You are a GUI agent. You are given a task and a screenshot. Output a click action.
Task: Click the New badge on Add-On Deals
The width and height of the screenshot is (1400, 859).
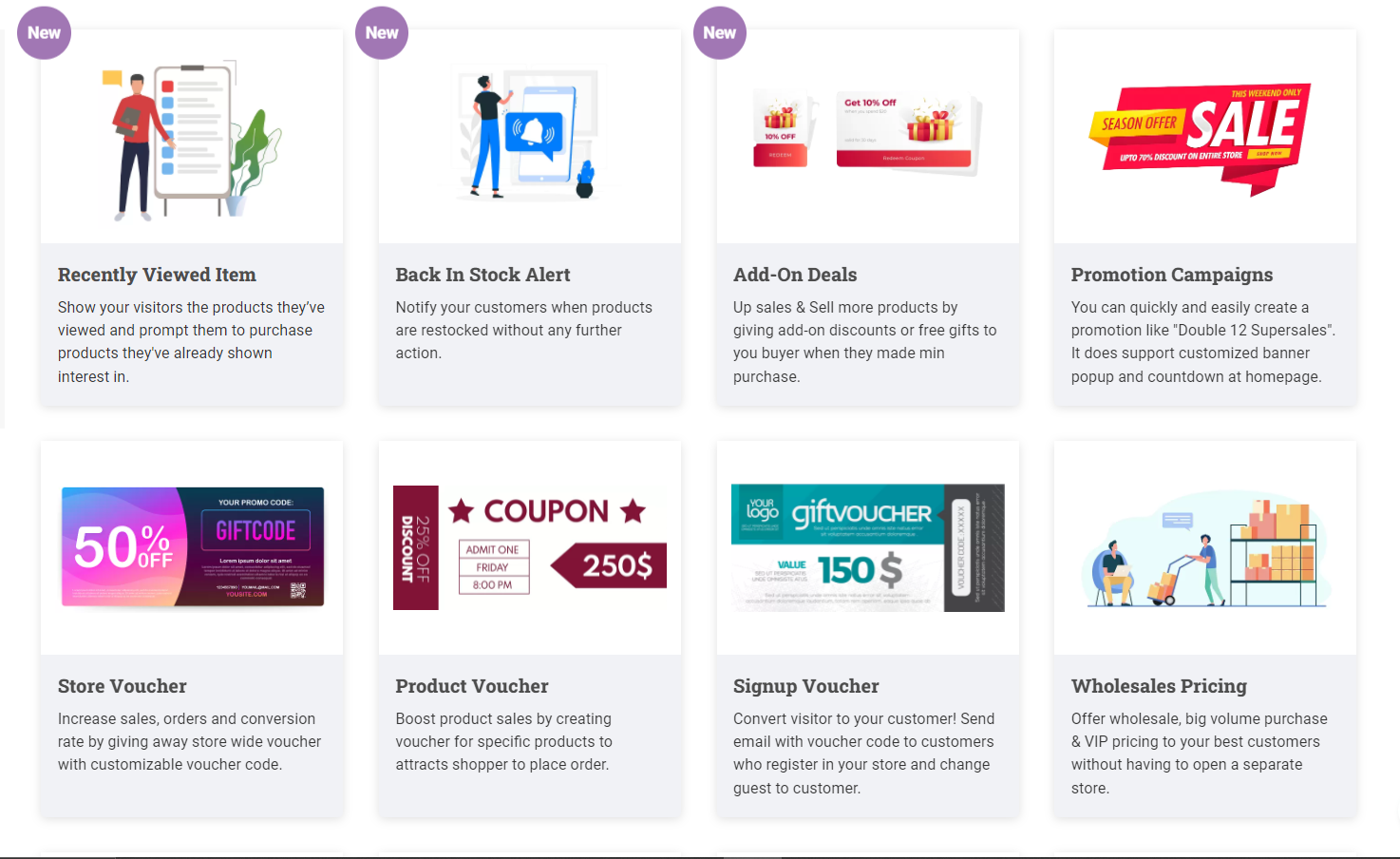pos(720,33)
